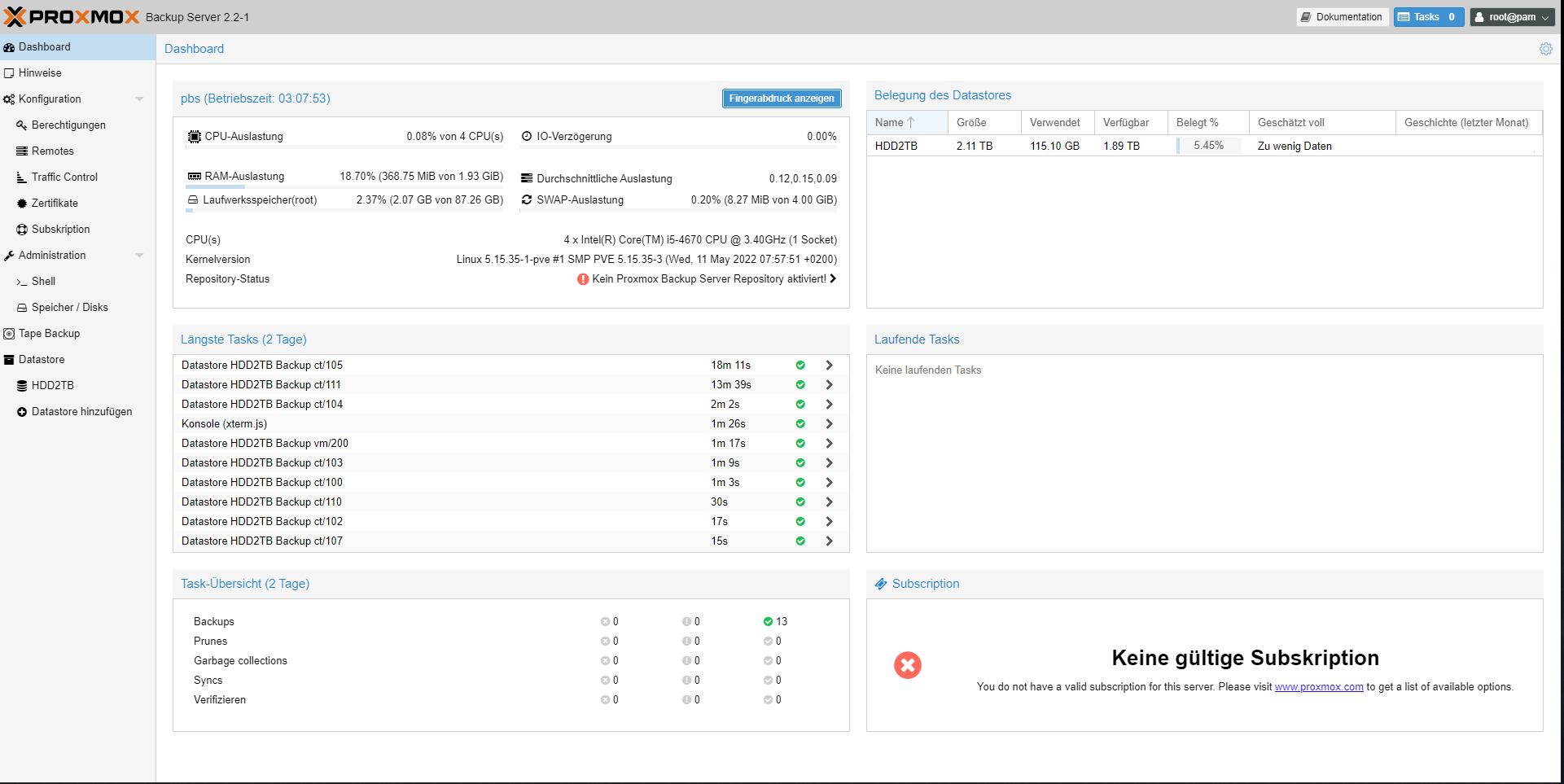Click the Backups successful count icon

[x=768, y=621]
